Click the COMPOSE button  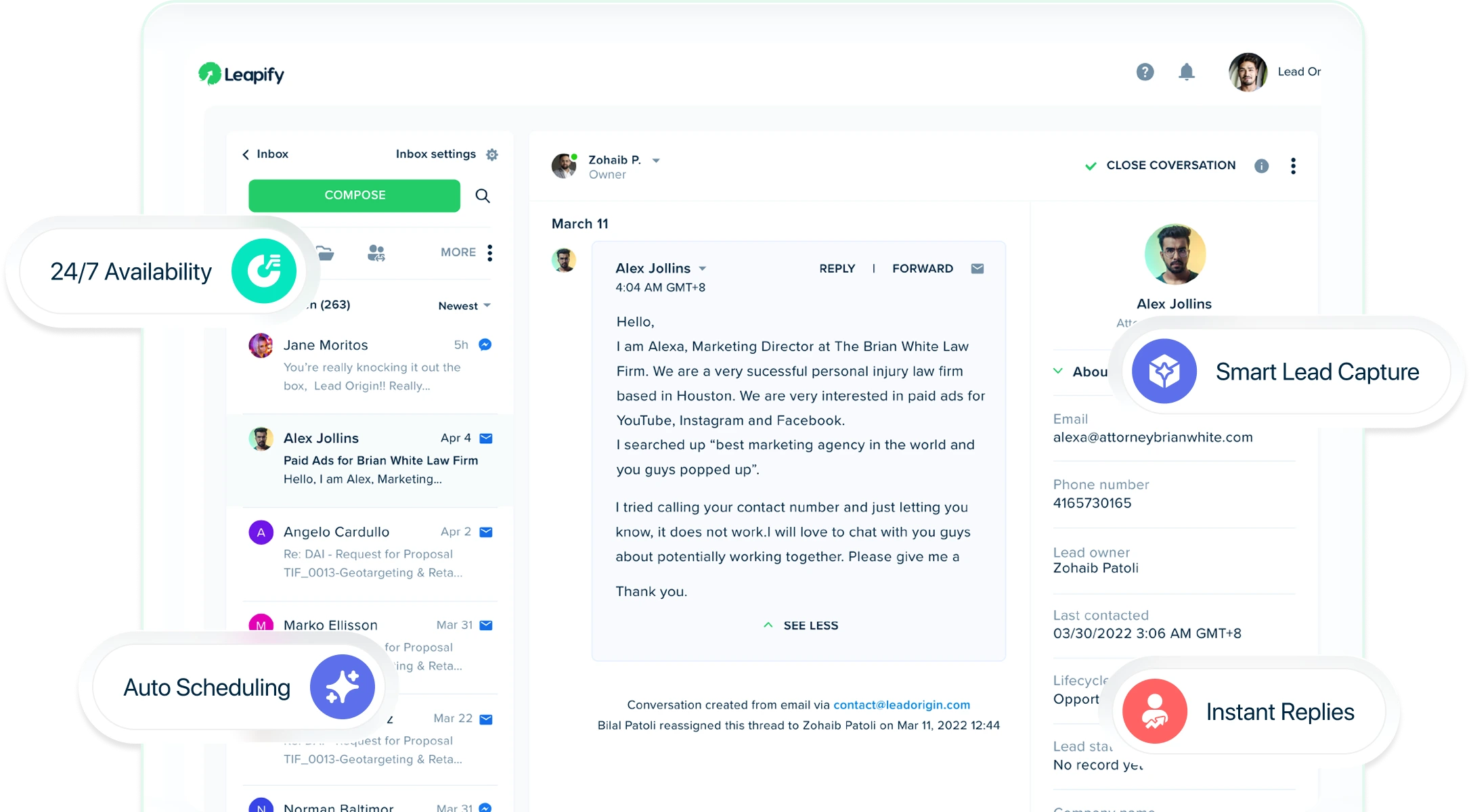353,196
